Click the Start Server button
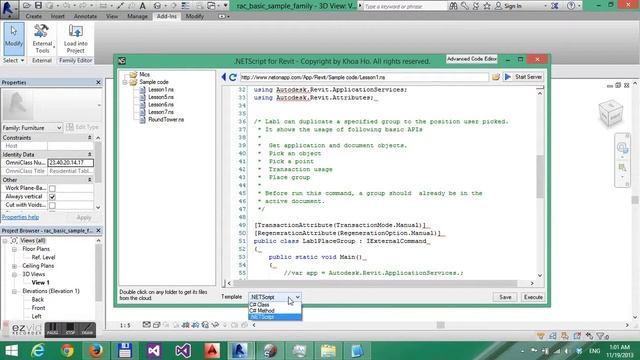 point(524,77)
